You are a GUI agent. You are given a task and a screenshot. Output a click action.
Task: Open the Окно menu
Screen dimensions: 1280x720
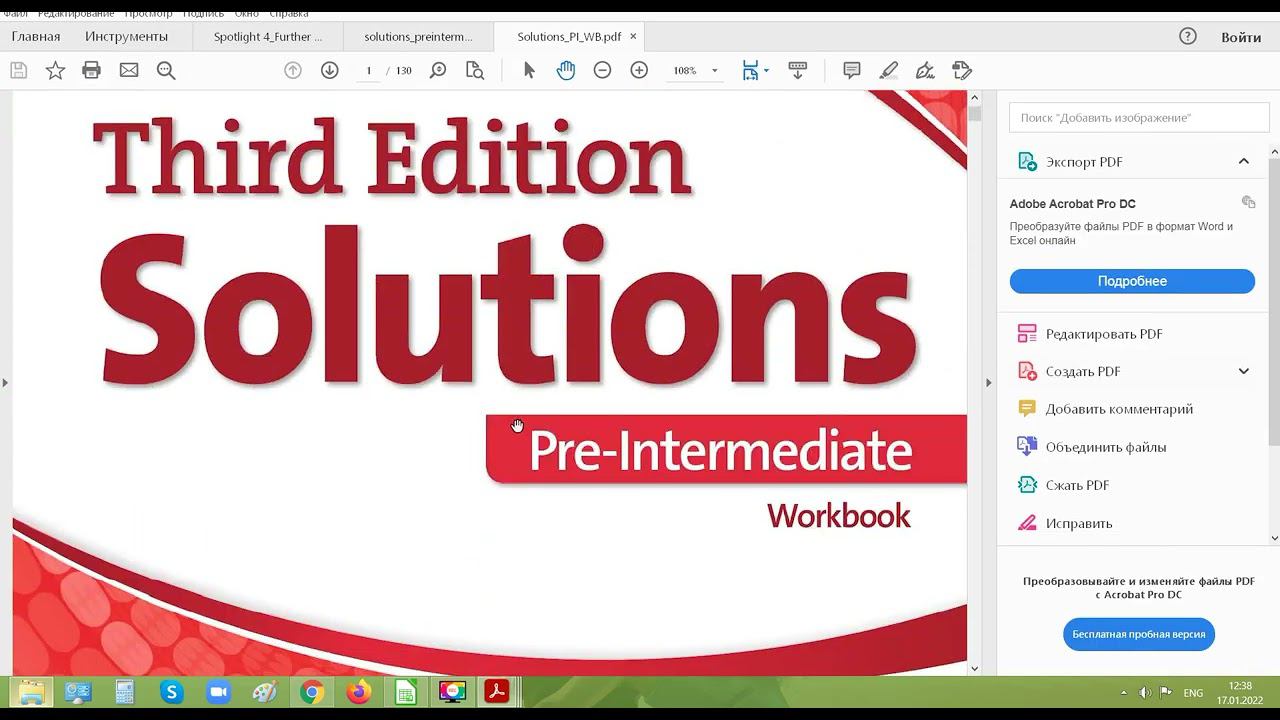click(246, 14)
